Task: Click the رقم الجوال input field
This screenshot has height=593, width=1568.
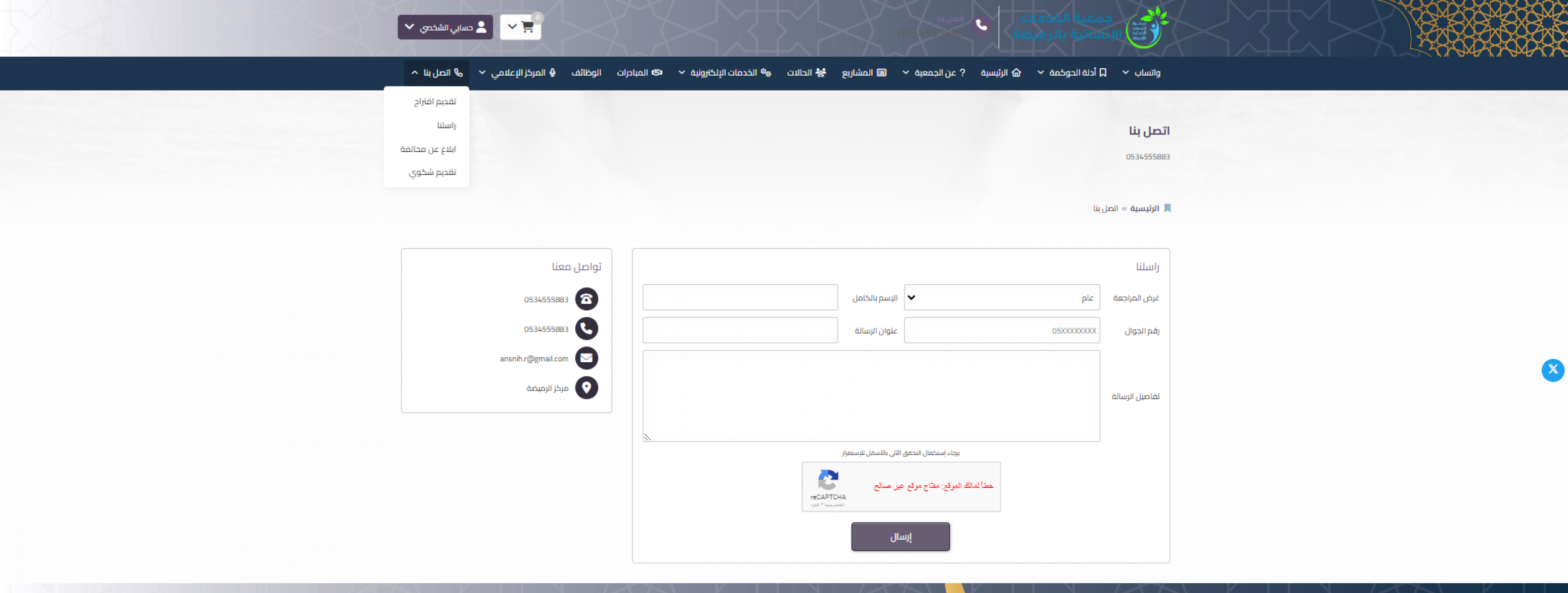Action: (x=1001, y=330)
